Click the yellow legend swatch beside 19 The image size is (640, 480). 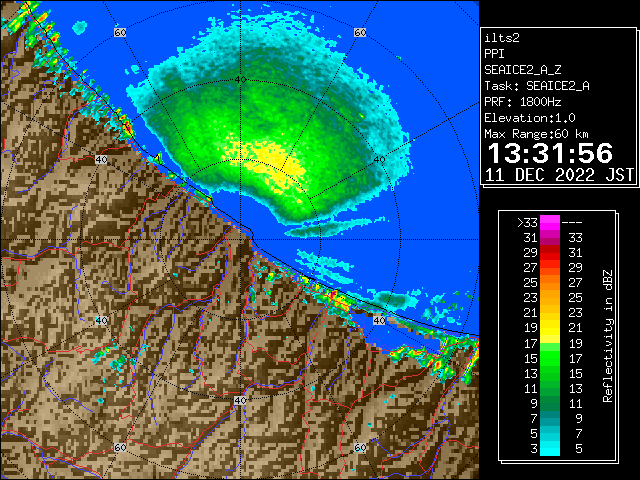click(x=550, y=328)
